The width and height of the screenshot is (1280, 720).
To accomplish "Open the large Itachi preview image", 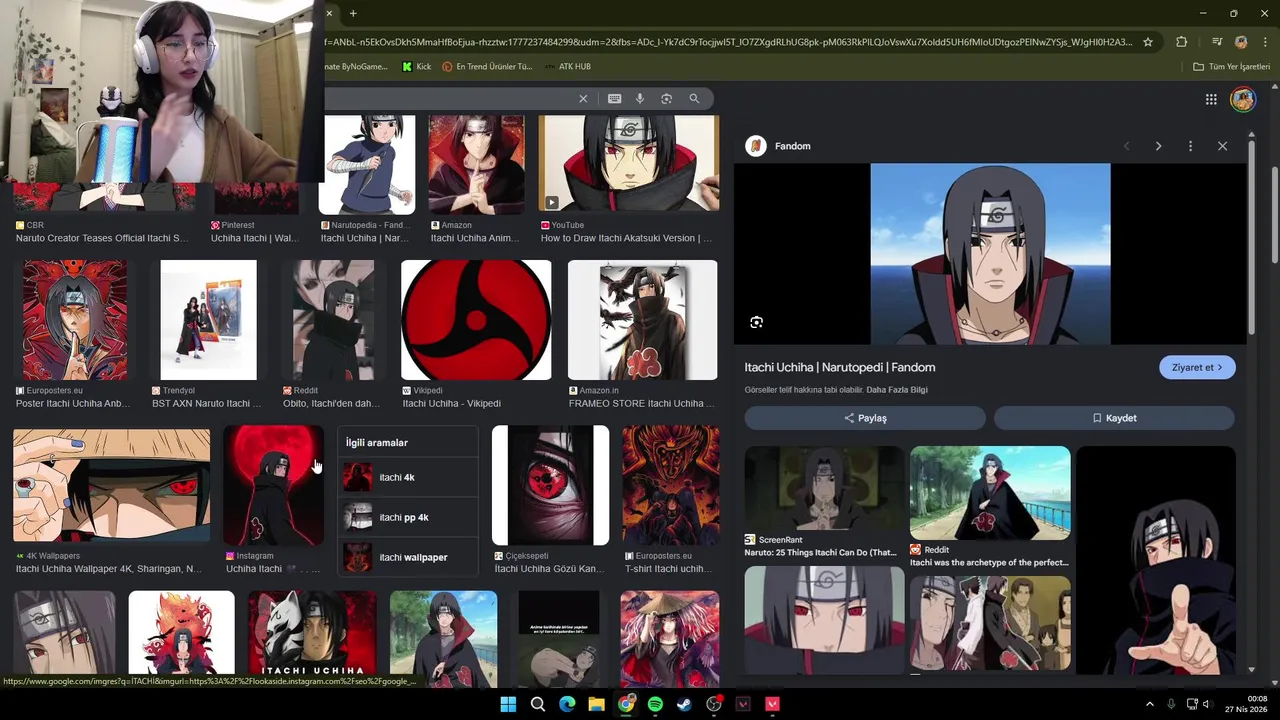I will [x=990, y=254].
